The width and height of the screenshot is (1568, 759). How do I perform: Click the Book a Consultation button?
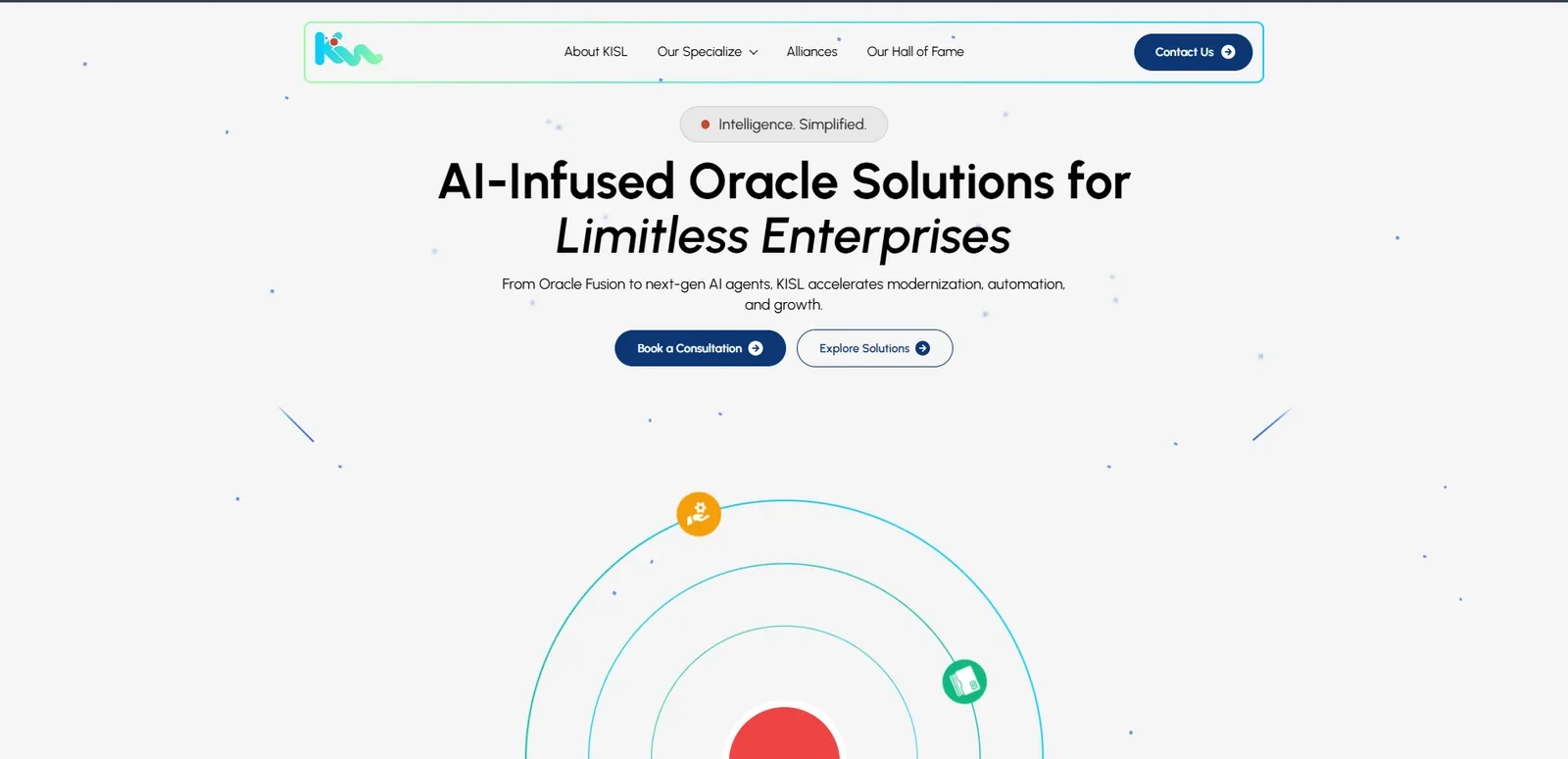[x=700, y=348]
